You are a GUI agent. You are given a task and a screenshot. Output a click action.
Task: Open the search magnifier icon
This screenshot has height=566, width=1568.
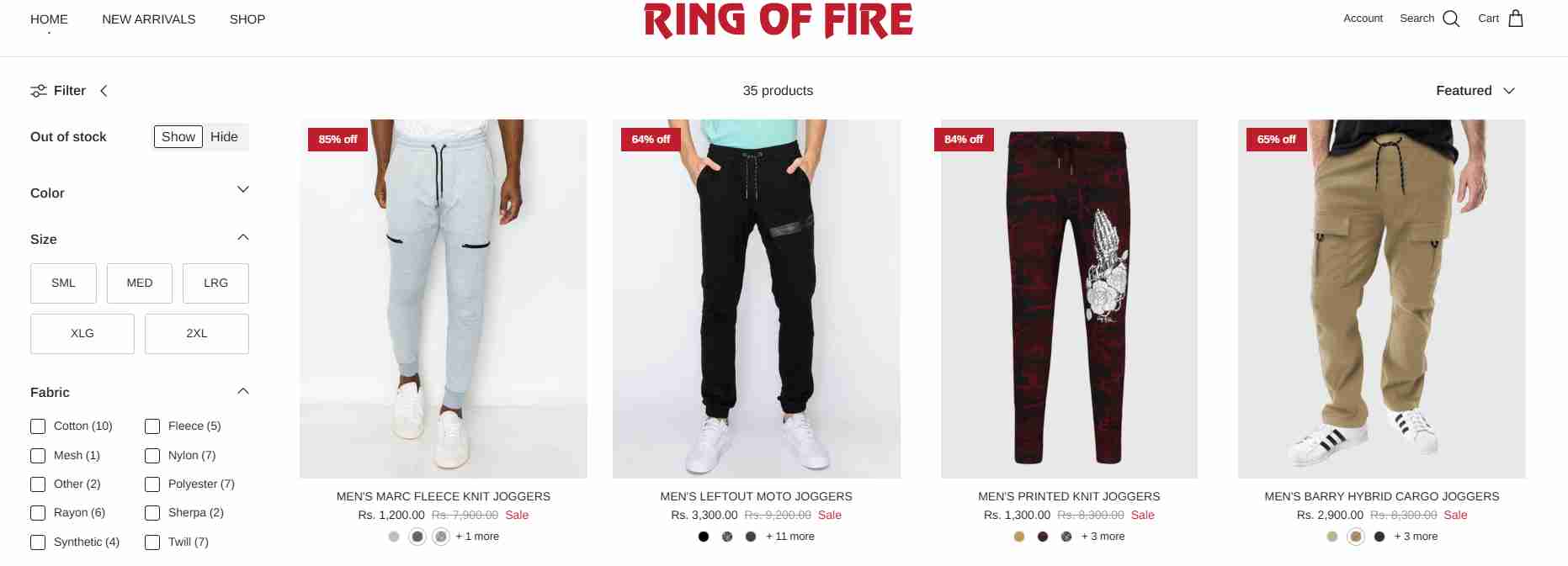coord(1451,19)
